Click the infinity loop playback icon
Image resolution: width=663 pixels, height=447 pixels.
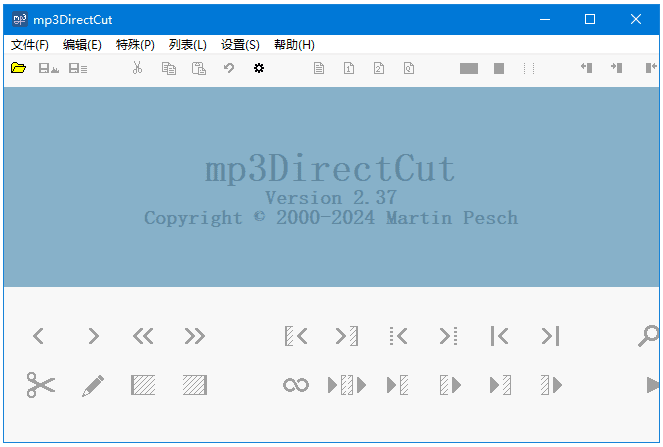pyautogui.click(x=295, y=385)
